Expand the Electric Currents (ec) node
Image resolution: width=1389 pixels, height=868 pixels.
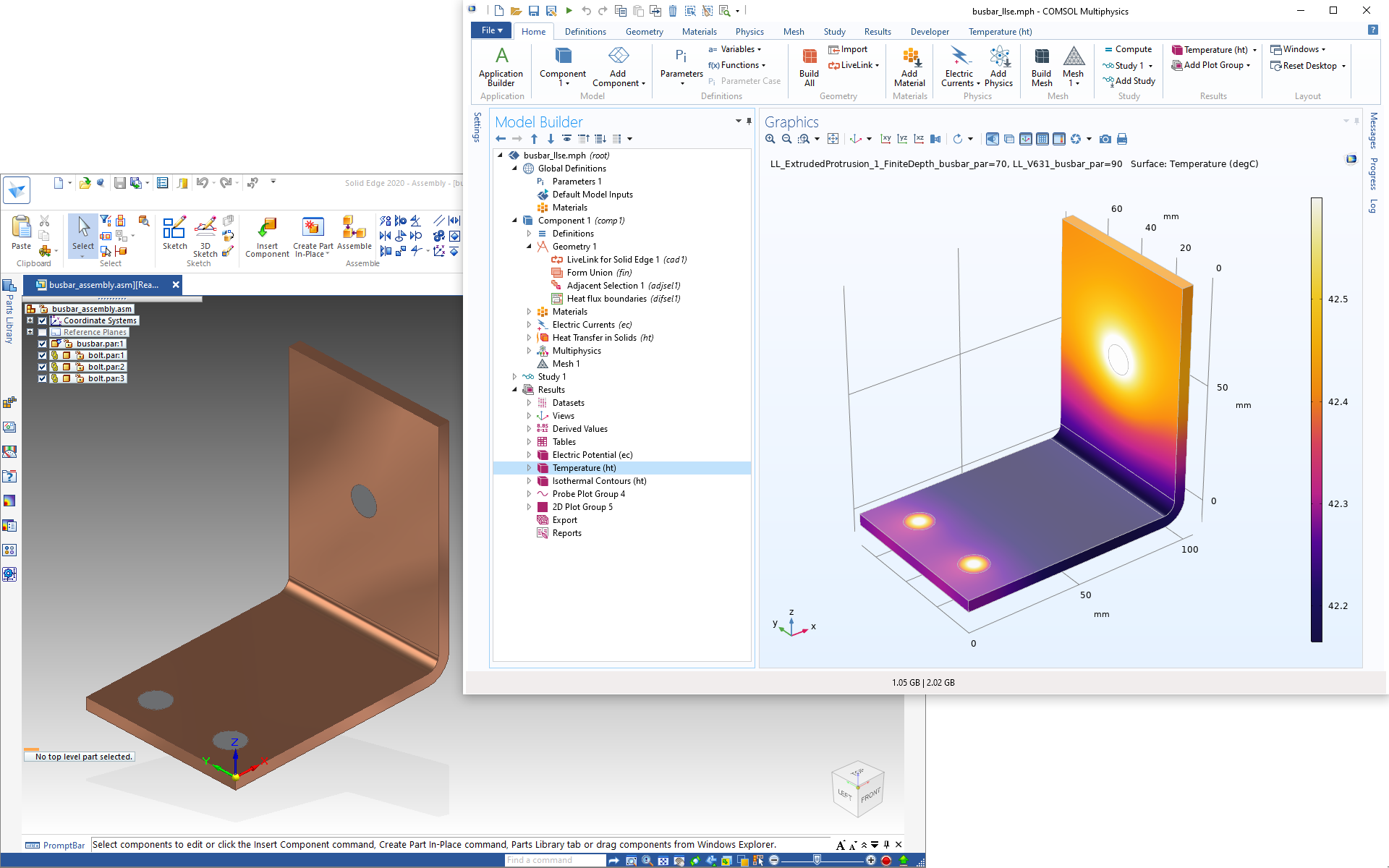pos(529,325)
